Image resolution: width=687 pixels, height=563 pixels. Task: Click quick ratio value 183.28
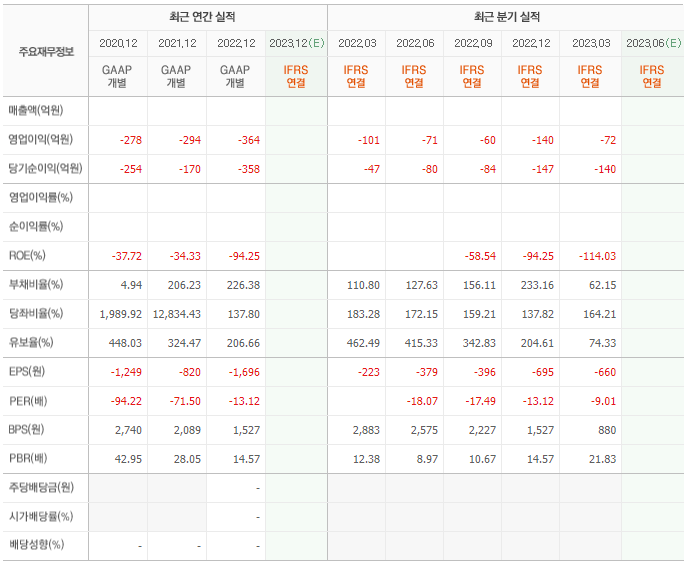pyautogui.click(x=363, y=314)
